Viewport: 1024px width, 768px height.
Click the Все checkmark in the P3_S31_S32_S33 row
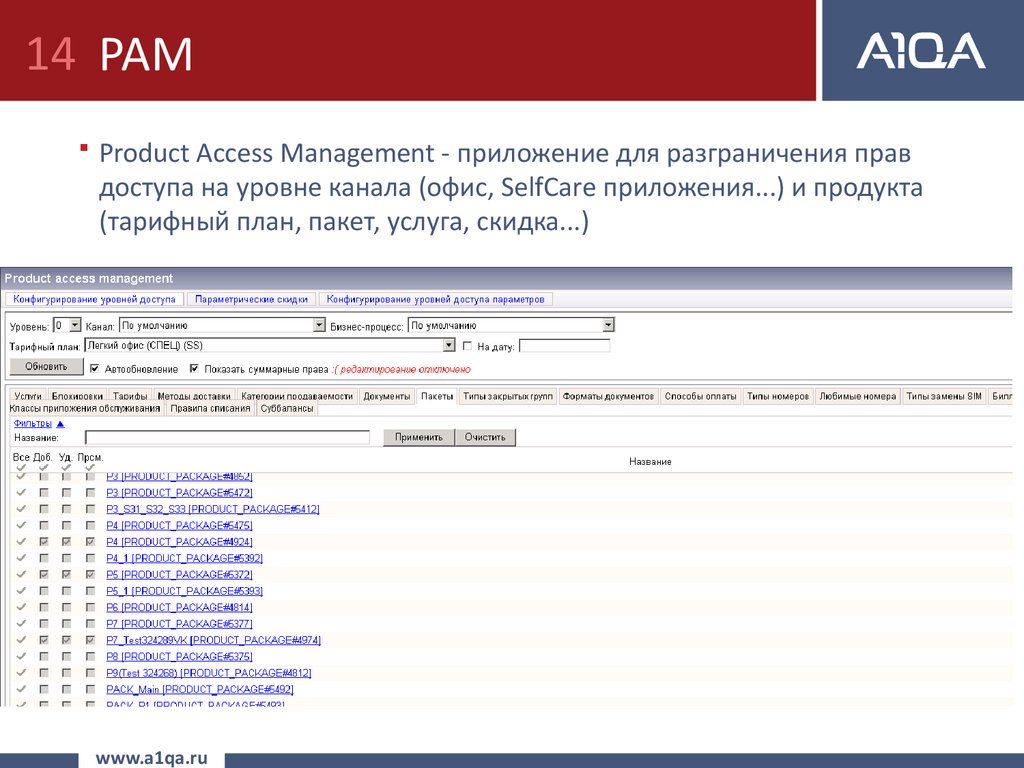21,509
